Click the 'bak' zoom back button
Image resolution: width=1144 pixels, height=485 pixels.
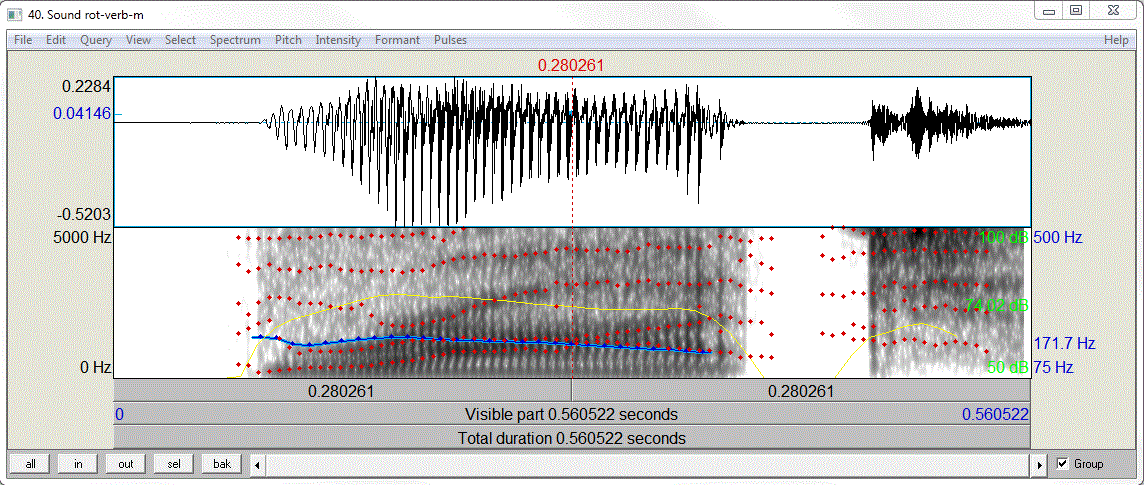222,464
